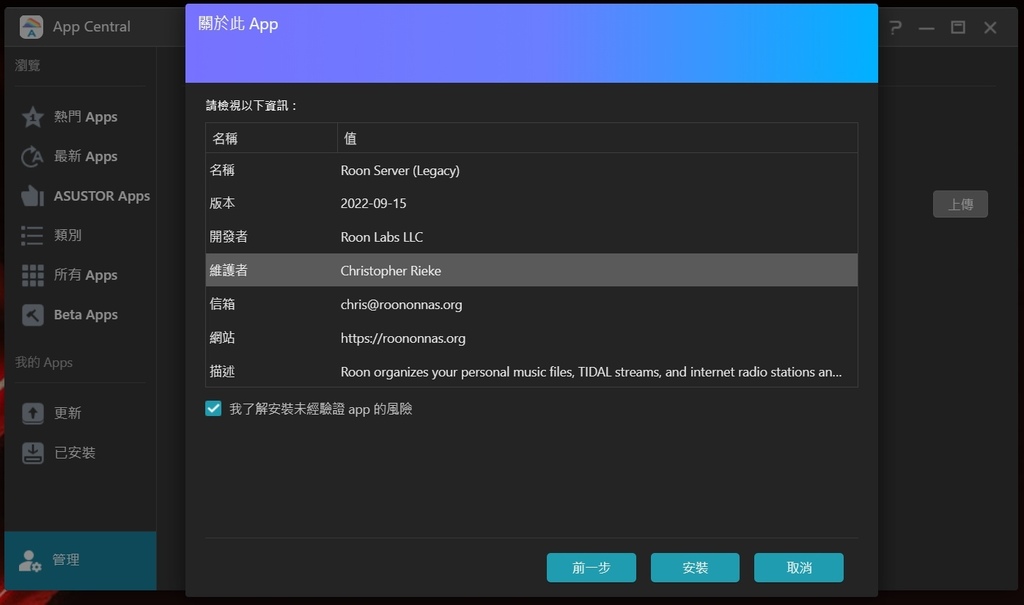Click the 值 column header
1024x605 pixels.
pyautogui.click(x=598, y=139)
